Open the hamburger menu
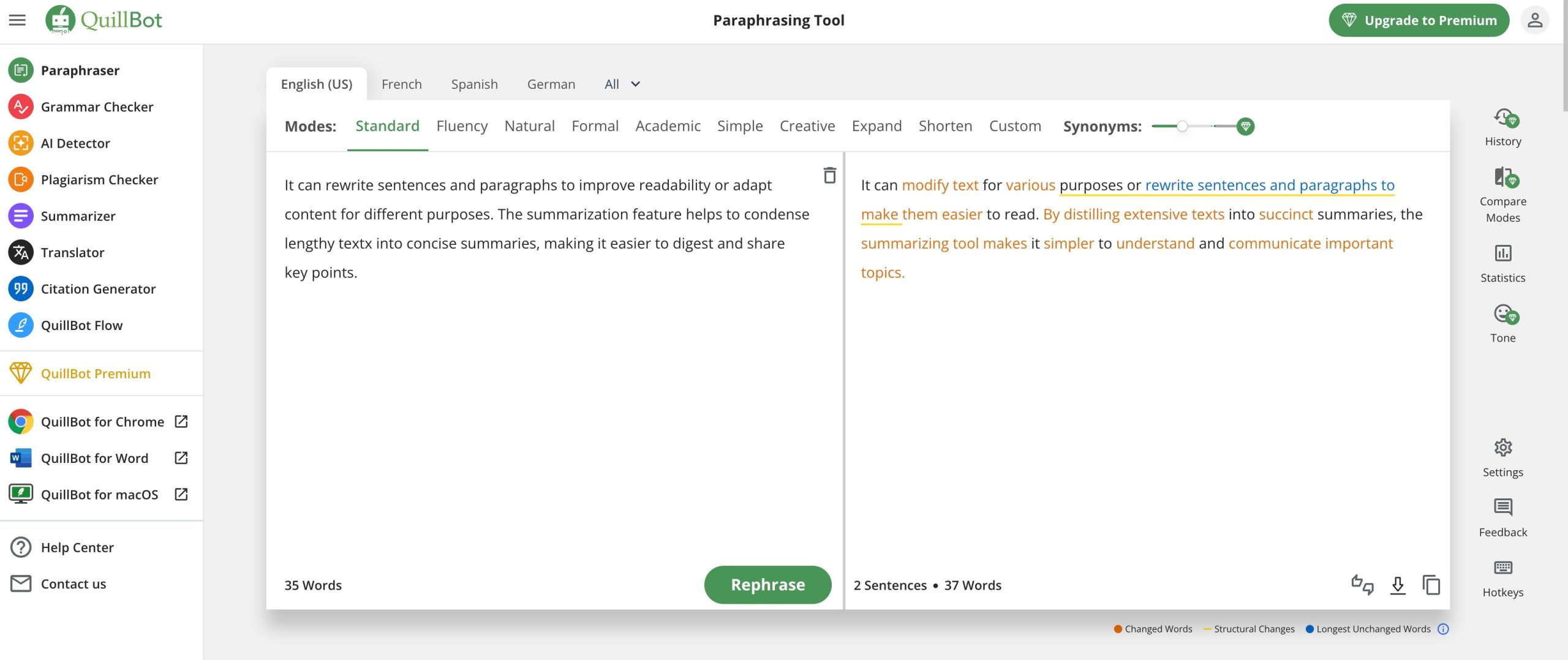Screen dimensions: 1568x660 pyautogui.click(x=17, y=20)
